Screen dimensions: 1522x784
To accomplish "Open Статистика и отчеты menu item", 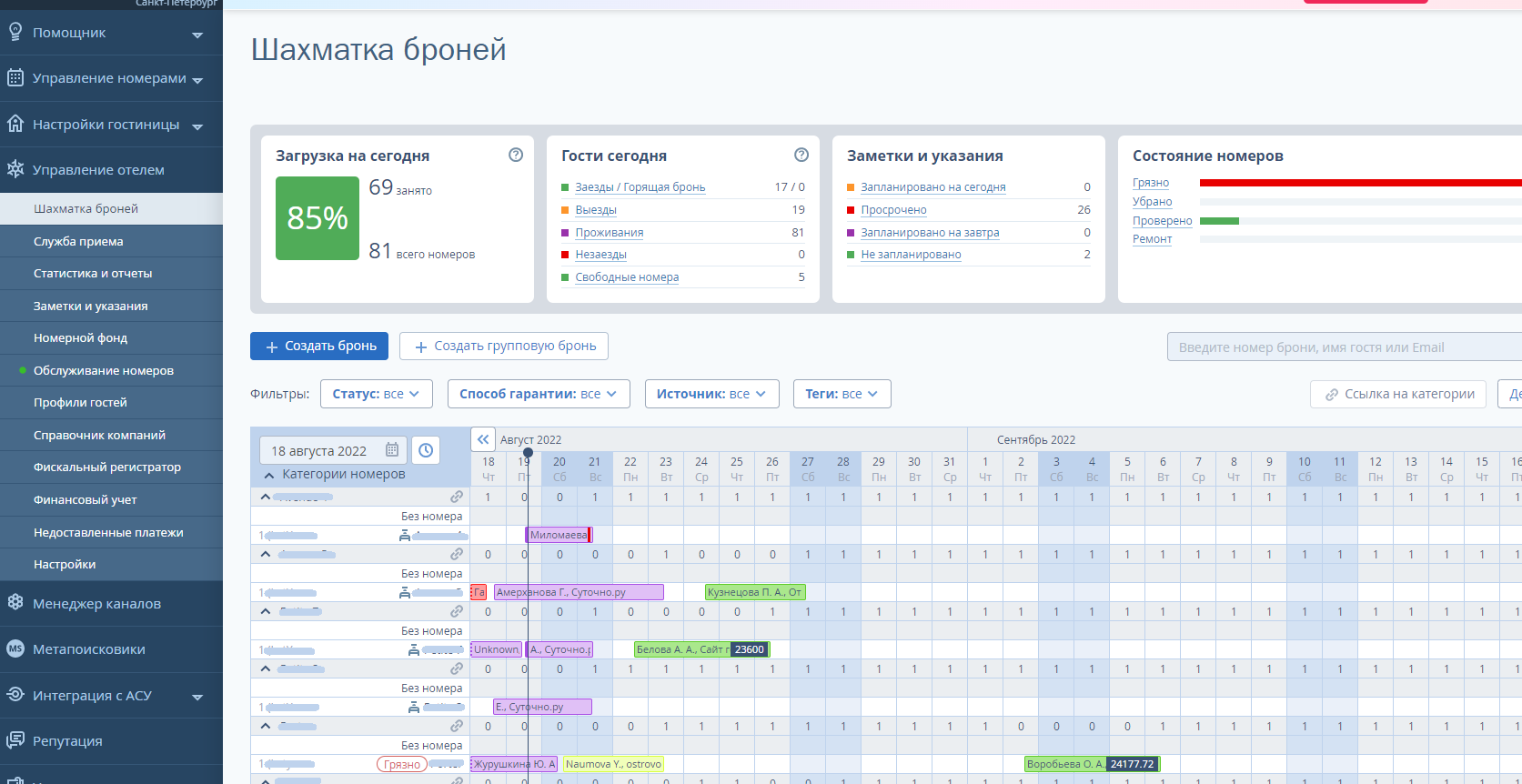I will [111, 273].
